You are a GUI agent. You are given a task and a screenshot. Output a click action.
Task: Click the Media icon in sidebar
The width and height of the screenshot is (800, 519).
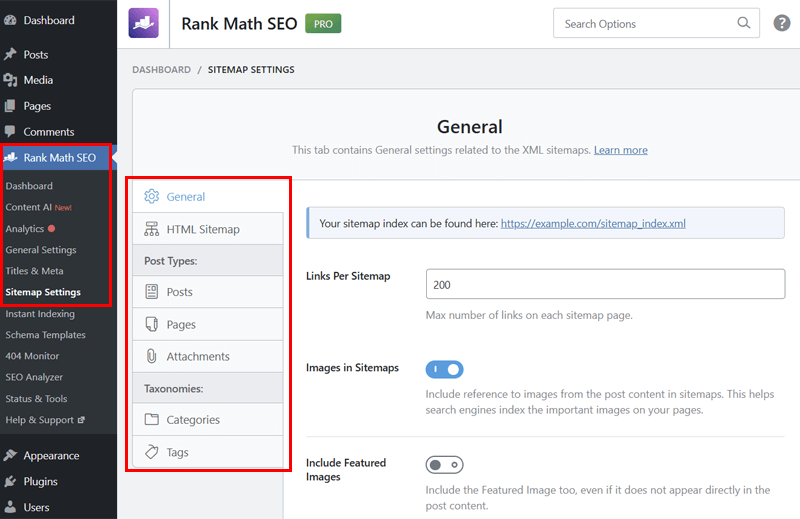pyautogui.click(x=10, y=80)
